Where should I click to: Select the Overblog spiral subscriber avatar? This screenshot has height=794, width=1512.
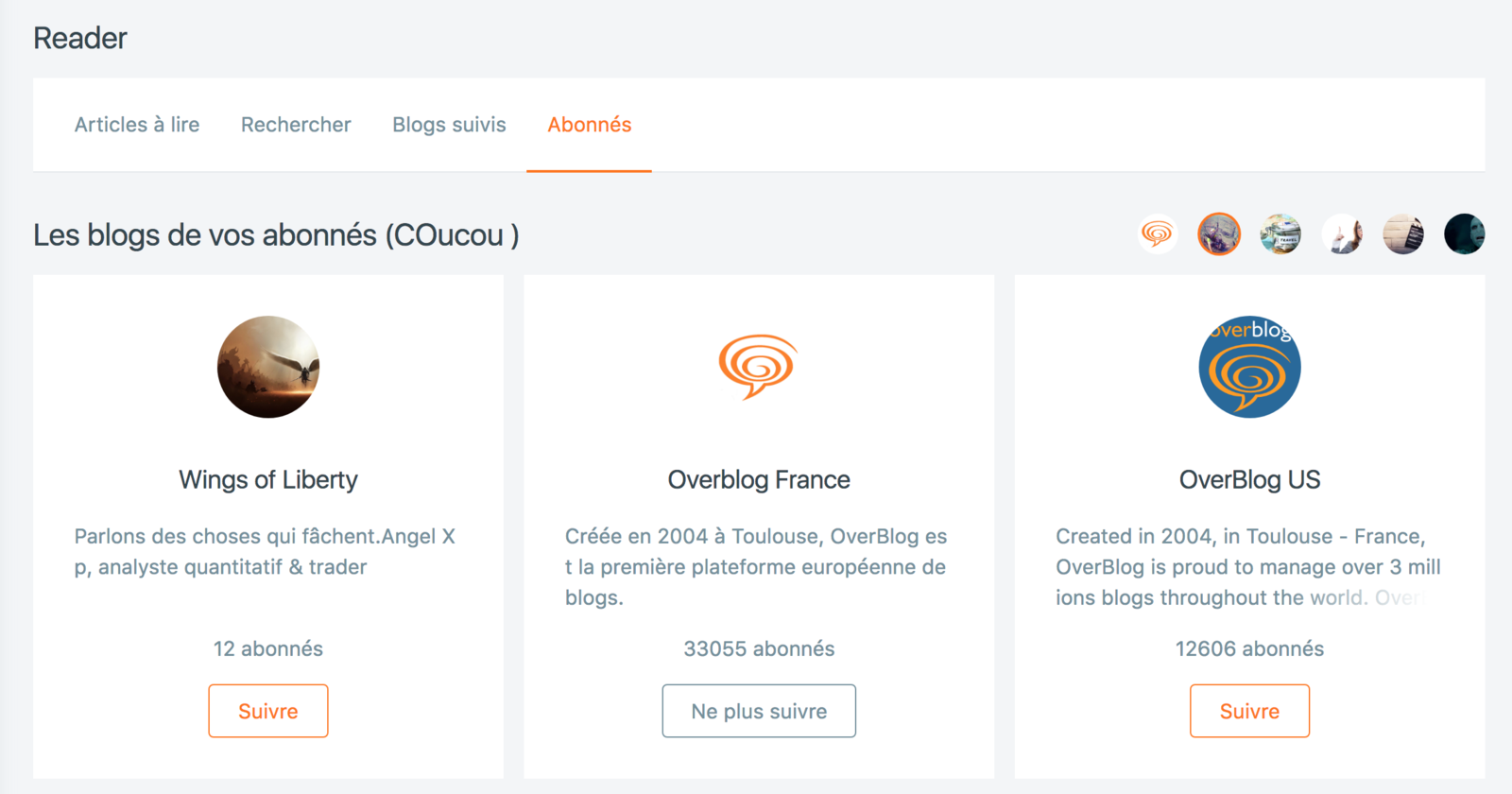[x=1158, y=234]
